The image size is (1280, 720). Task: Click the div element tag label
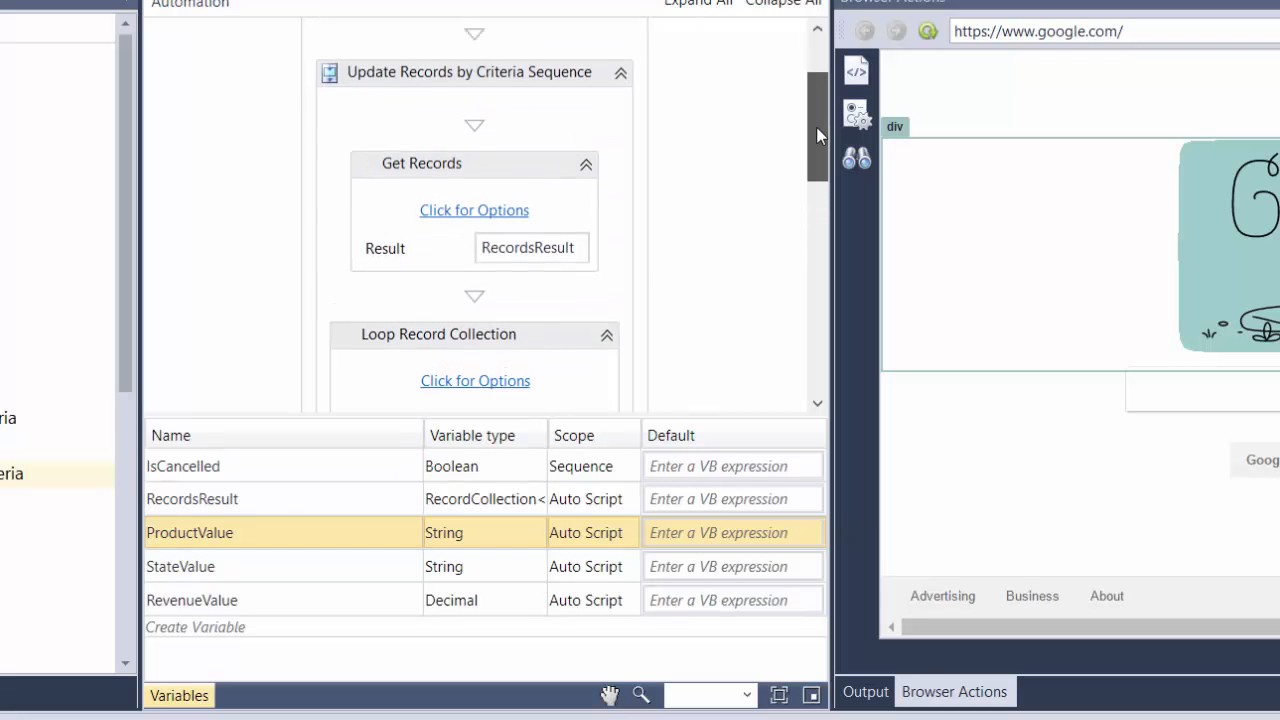(x=895, y=126)
